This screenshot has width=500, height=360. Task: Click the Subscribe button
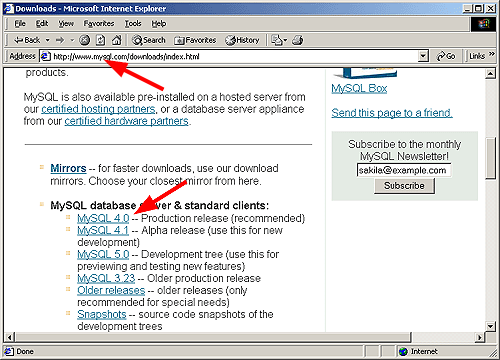tap(404, 186)
